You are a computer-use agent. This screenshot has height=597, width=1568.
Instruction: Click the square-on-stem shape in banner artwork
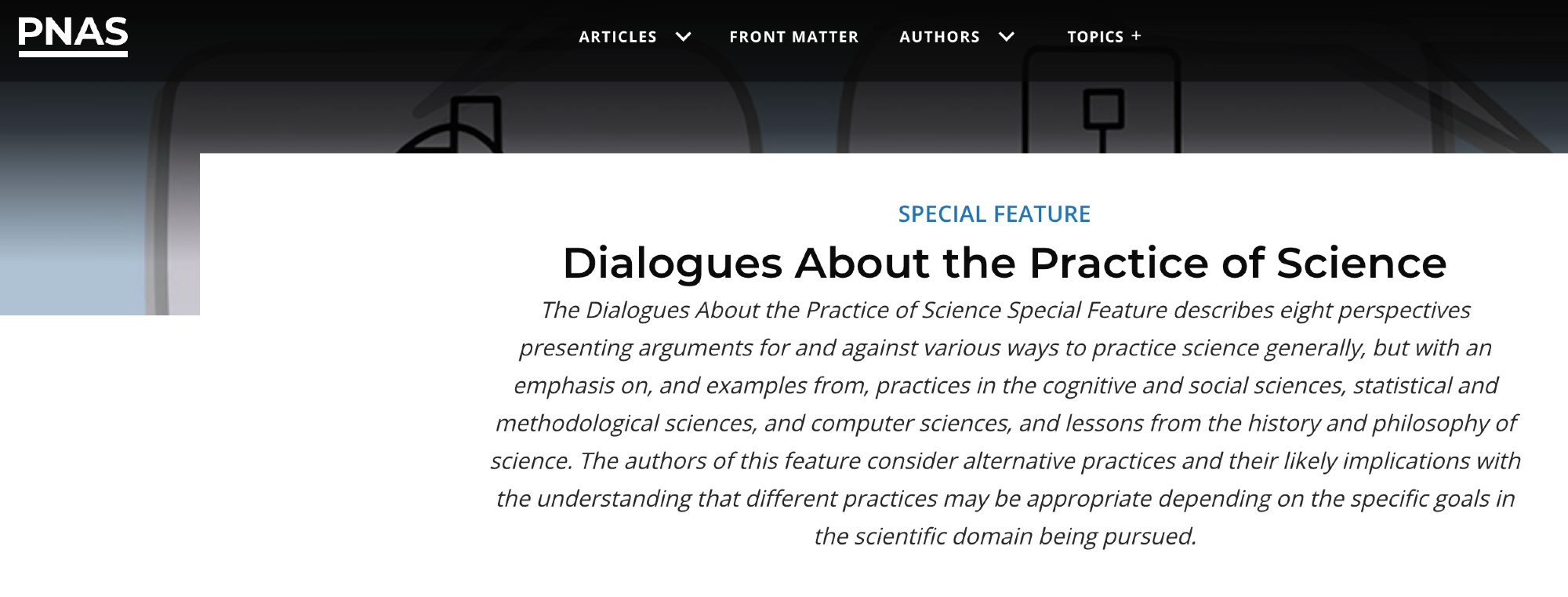click(1103, 115)
